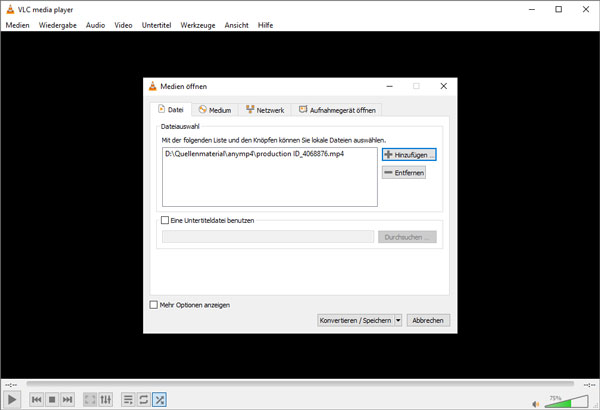The height and width of the screenshot is (410, 600).
Task: Click the Konvertieren / Speichern button
Action: (x=355, y=320)
